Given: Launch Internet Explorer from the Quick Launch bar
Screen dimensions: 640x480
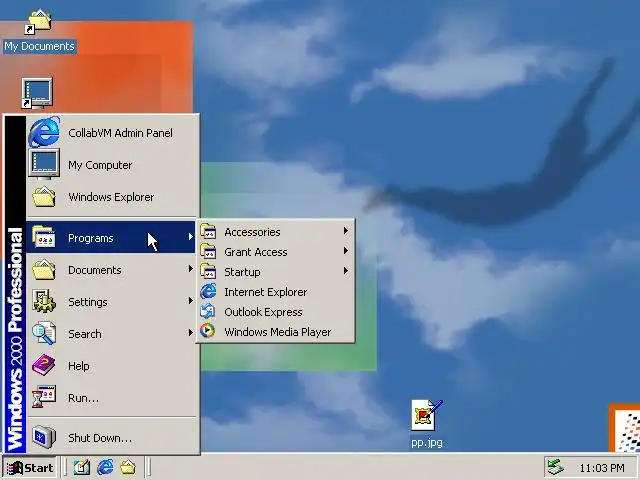Looking at the screenshot, I should (105, 467).
